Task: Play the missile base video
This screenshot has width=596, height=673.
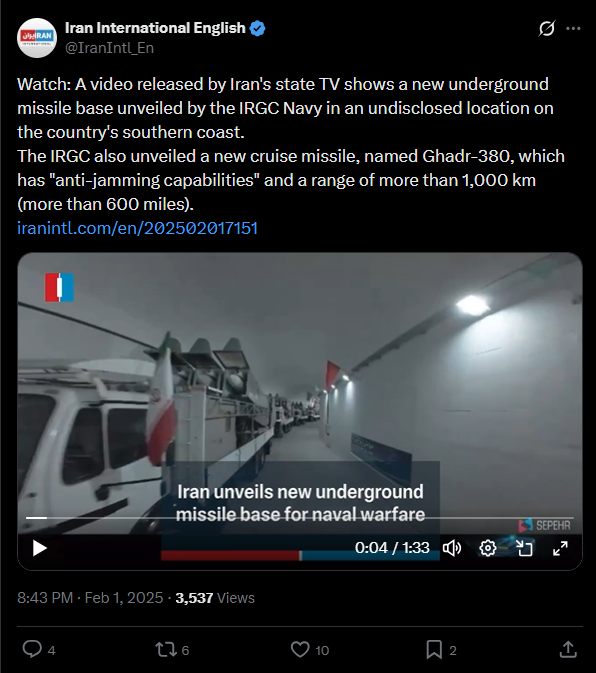Action: 39,548
